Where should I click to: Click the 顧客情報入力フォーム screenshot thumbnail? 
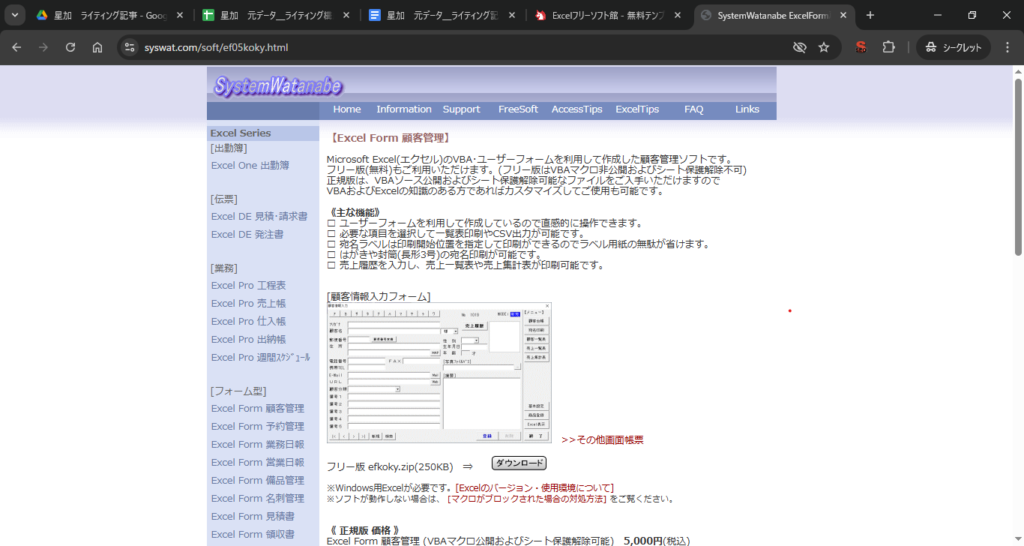[x=439, y=373]
